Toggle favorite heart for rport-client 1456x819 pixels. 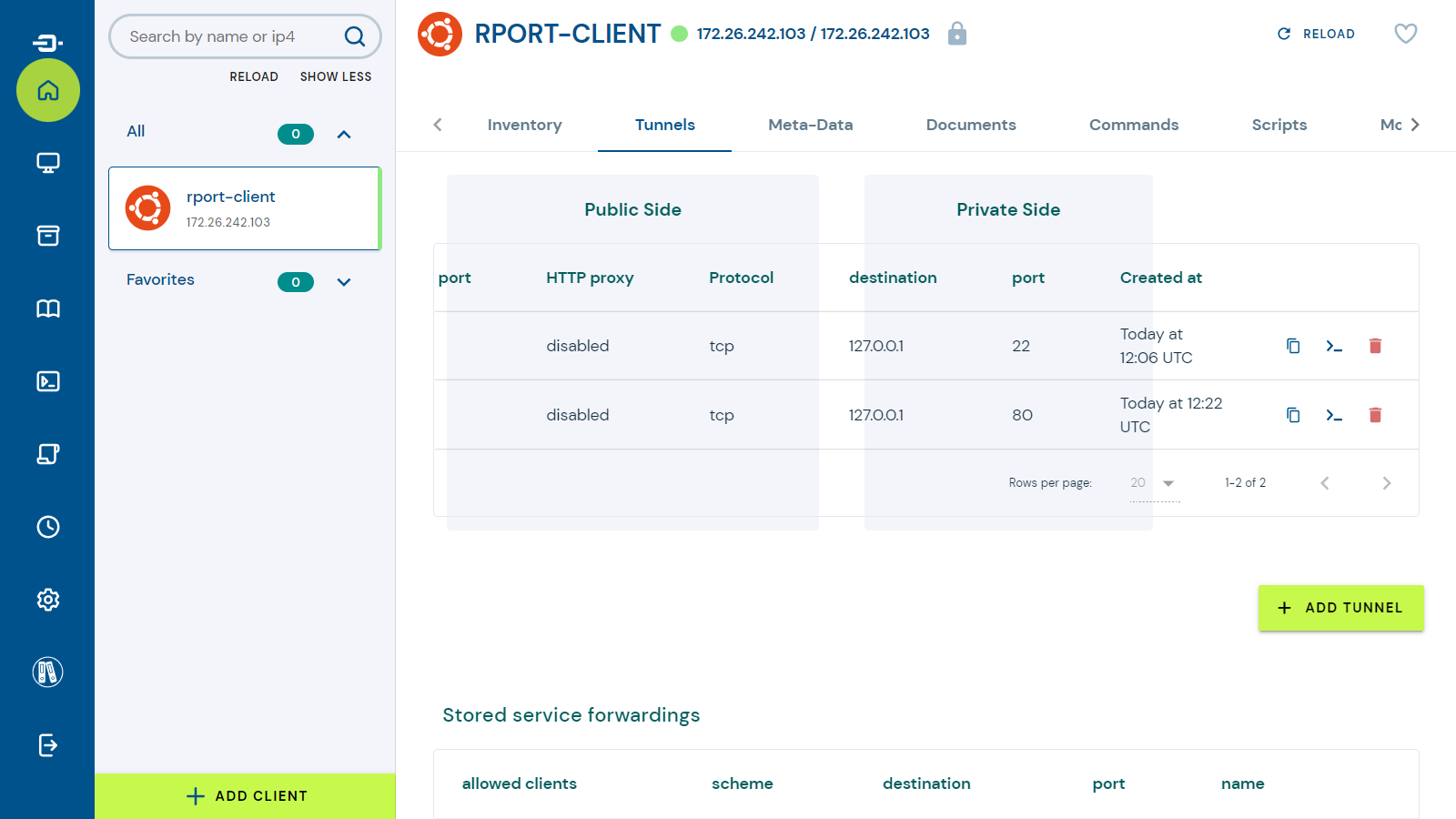pos(1405,34)
